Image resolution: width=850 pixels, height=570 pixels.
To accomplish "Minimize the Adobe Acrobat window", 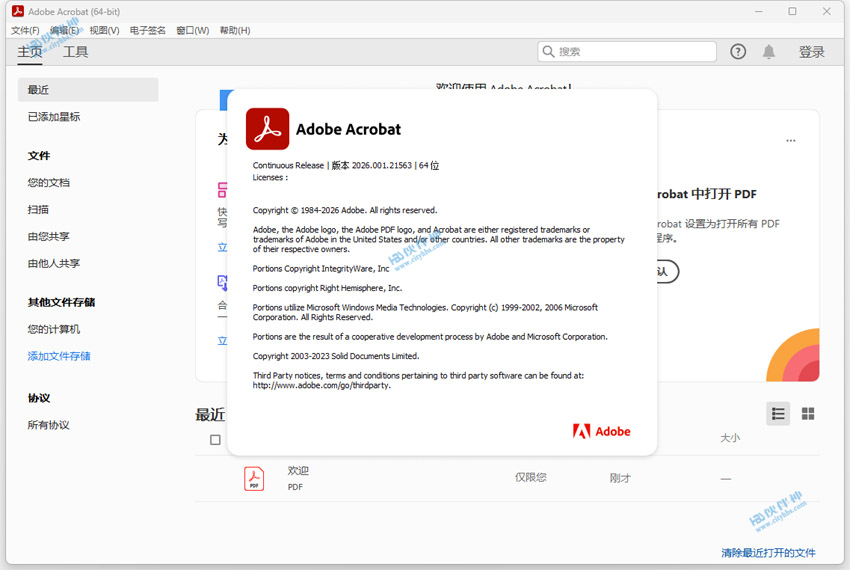I will [x=759, y=11].
